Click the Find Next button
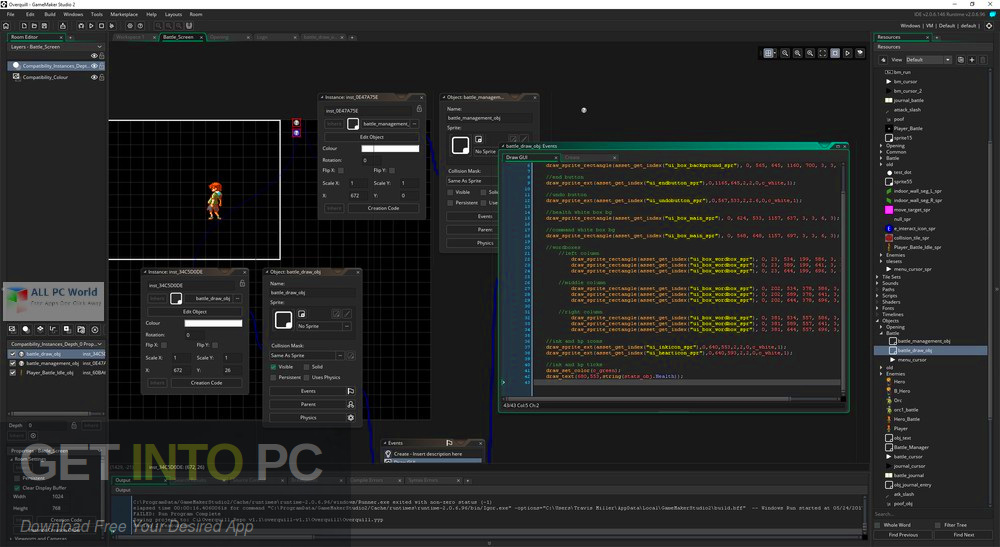The width and height of the screenshot is (1000, 547). coord(964,535)
